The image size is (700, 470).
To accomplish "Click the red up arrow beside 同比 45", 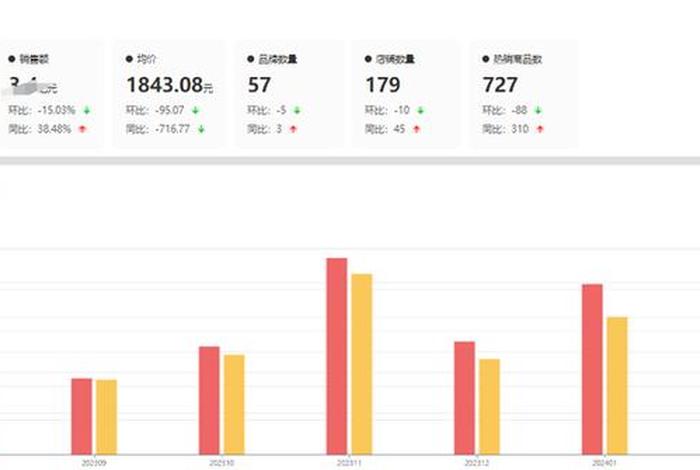I will [x=417, y=129].
